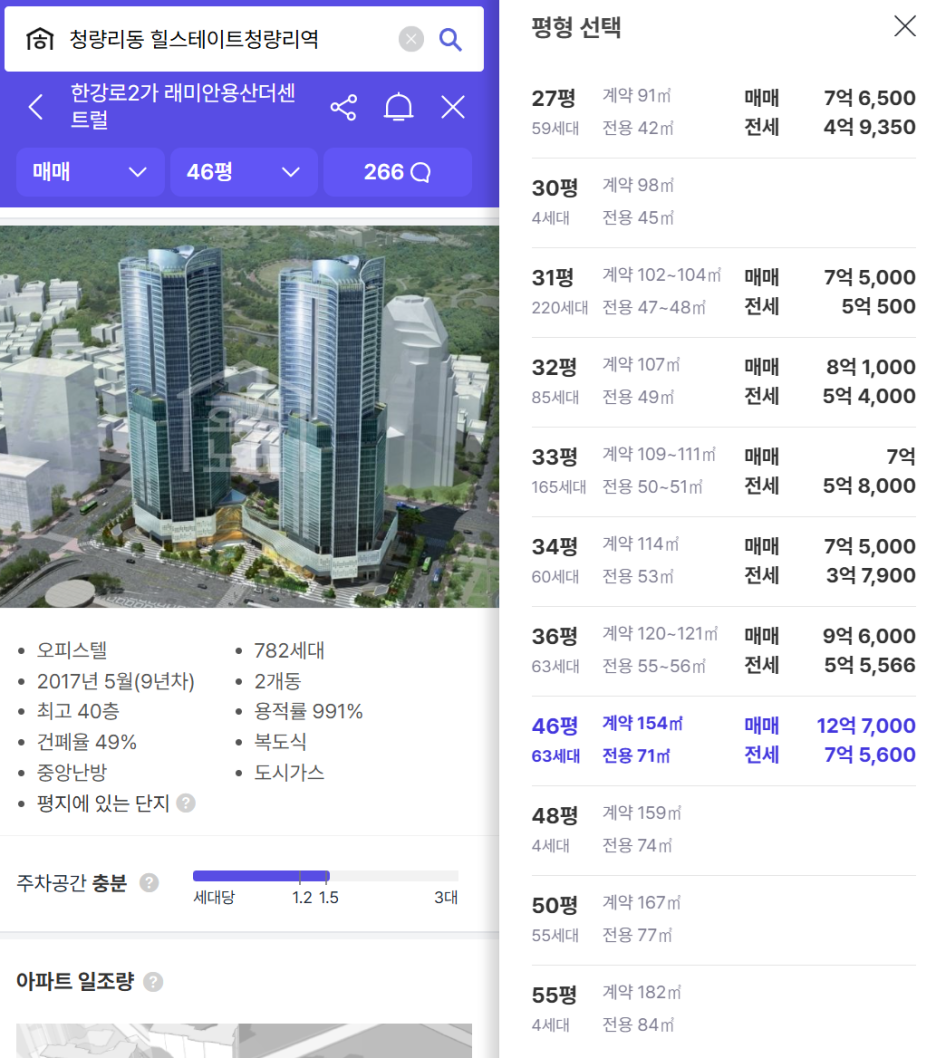Click 도시가스 fuel text

(290, 773)
